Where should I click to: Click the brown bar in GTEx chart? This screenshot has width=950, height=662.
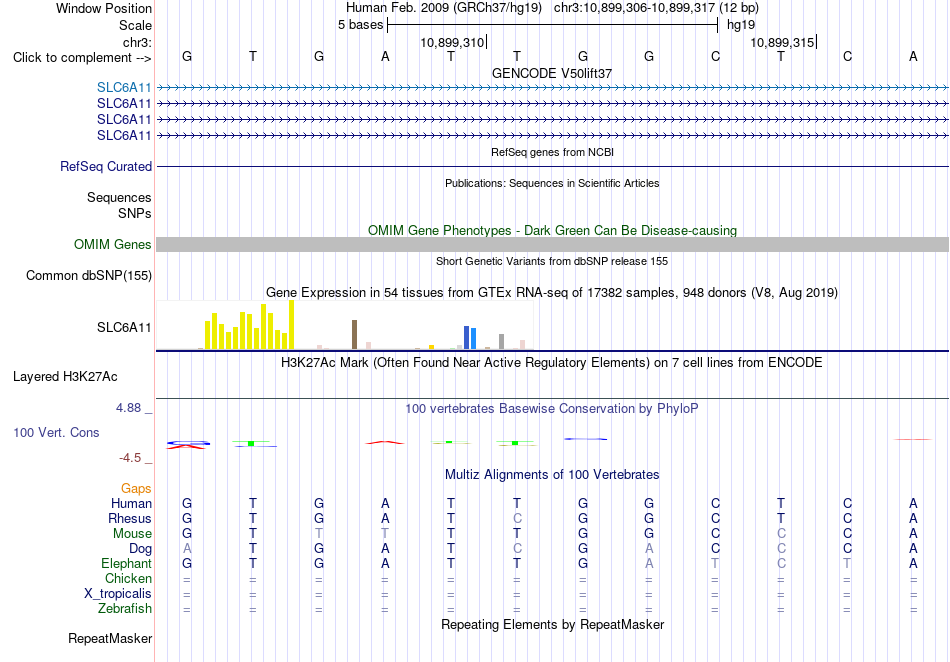click(354, 334)
